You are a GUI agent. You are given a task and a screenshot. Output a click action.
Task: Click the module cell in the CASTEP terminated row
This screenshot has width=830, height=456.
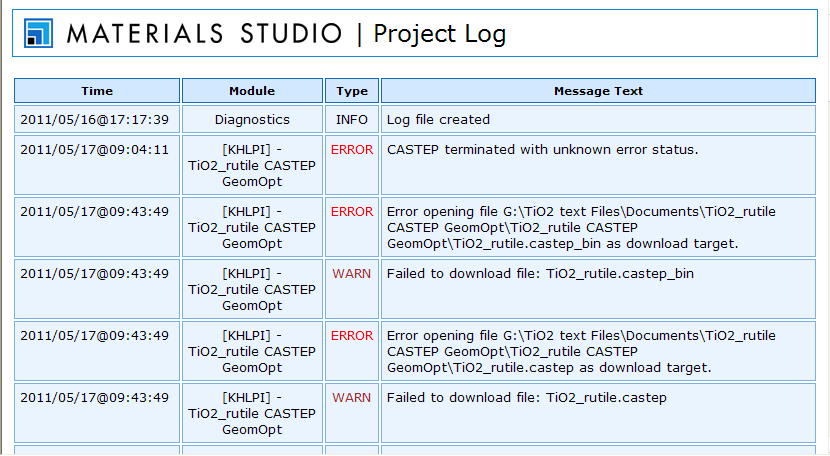[x=252, y=166]
